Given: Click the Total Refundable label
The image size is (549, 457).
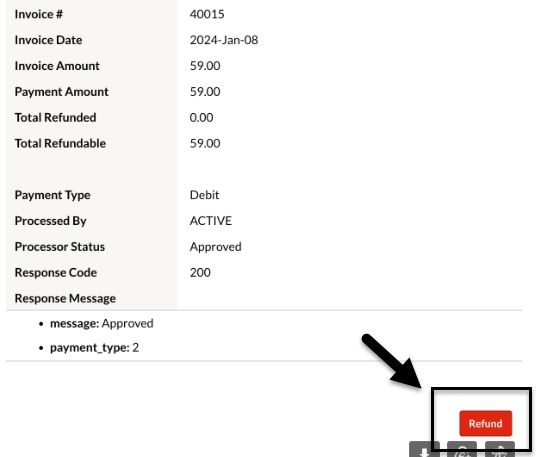Looking at the screenshot, I should pos(60,144).
